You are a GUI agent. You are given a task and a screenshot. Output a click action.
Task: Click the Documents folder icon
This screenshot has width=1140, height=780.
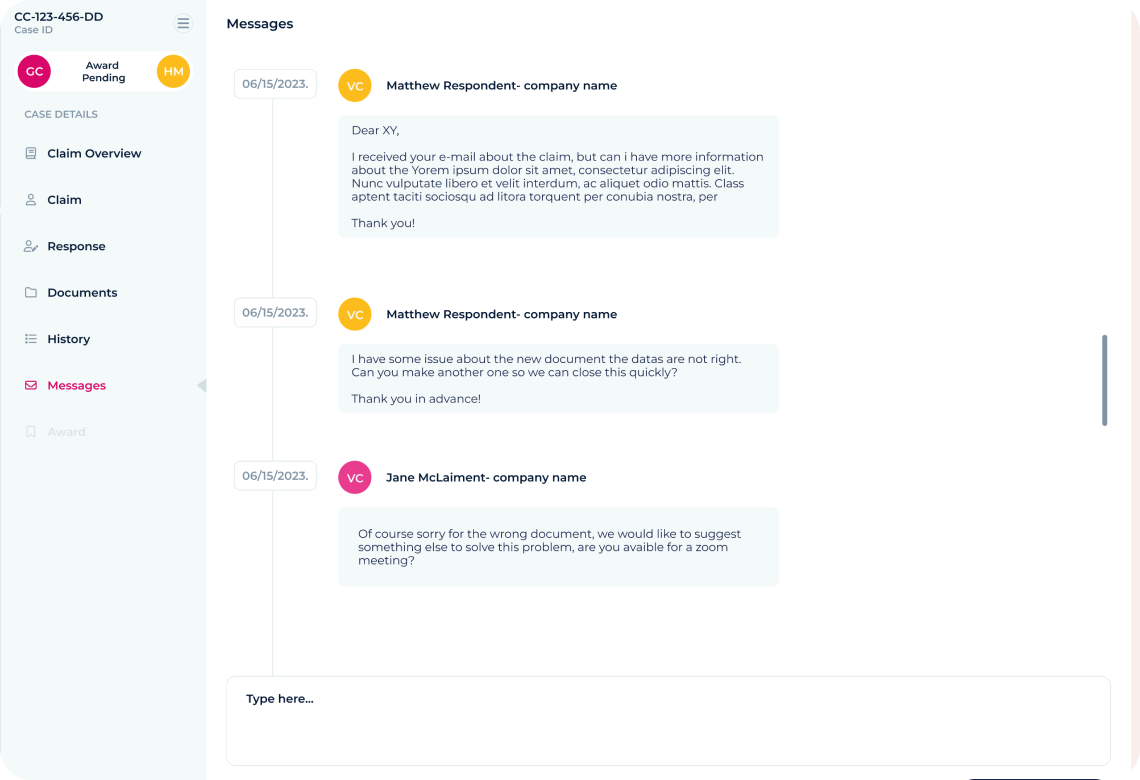point(31,292)
